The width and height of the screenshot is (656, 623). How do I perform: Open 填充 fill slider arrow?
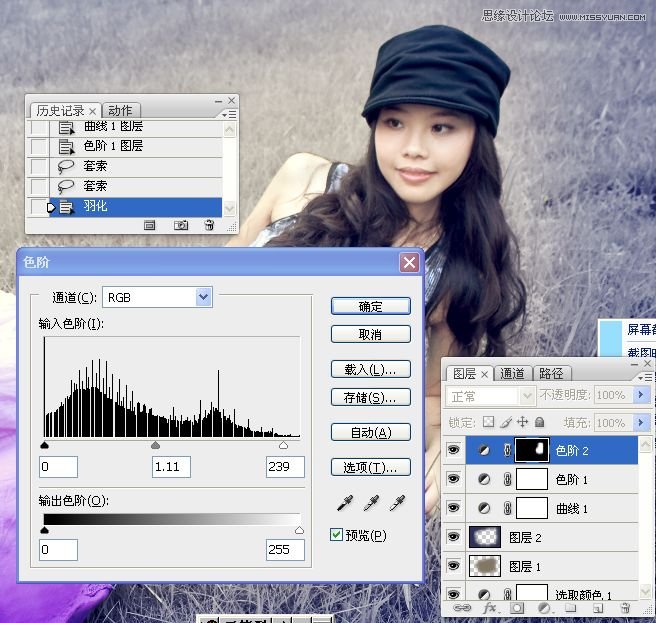[x=641, y=423]
